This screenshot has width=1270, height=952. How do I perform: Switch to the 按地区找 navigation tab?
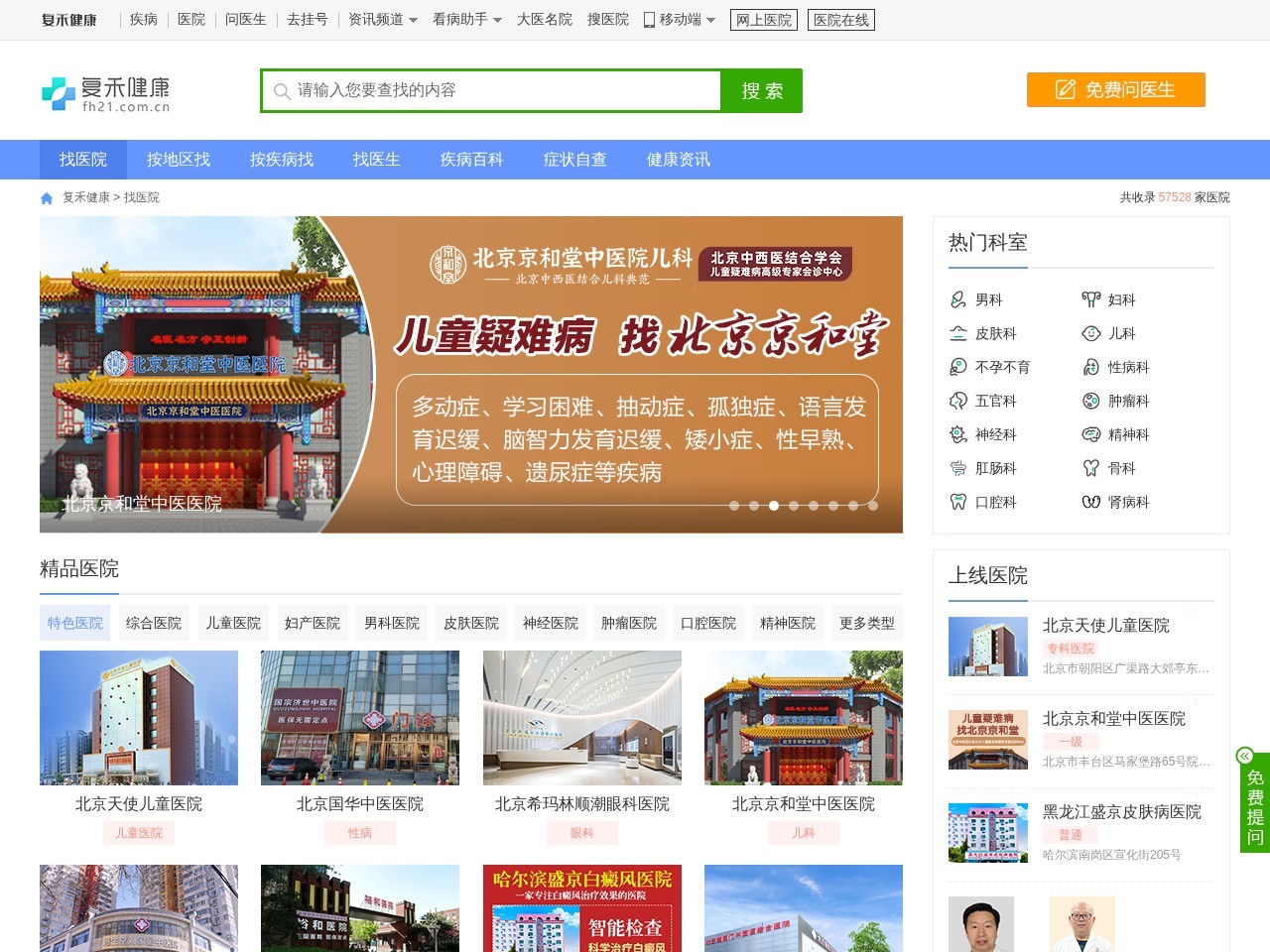pyautogui.click(x=179, y=160)
